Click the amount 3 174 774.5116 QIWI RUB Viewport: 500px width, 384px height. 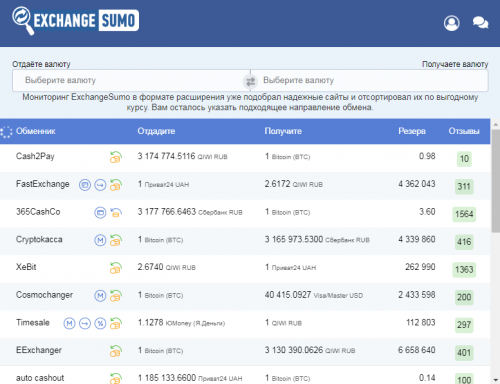click(x=182, y=156)
